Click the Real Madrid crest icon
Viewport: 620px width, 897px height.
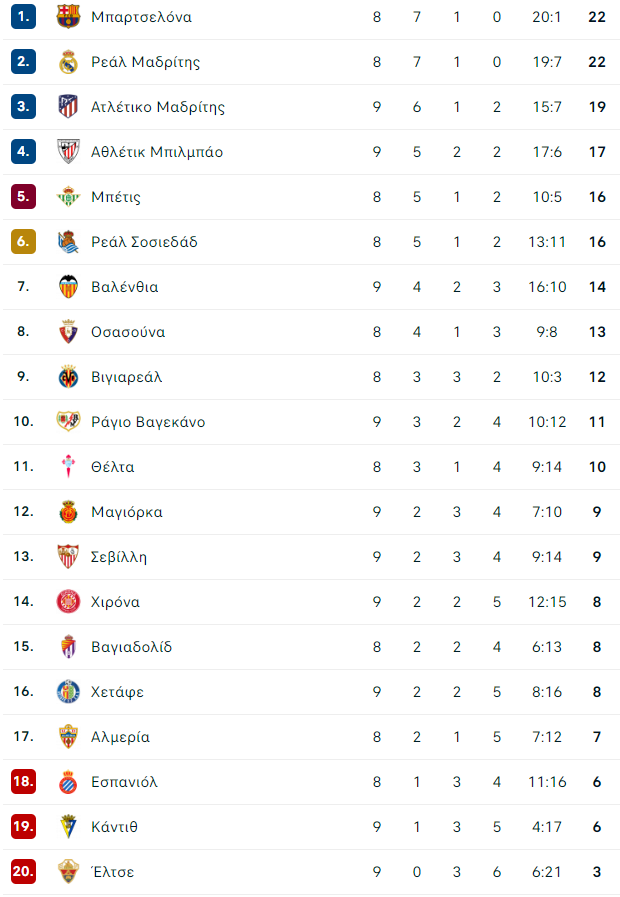pyautogui.click(x=68, y=62)
